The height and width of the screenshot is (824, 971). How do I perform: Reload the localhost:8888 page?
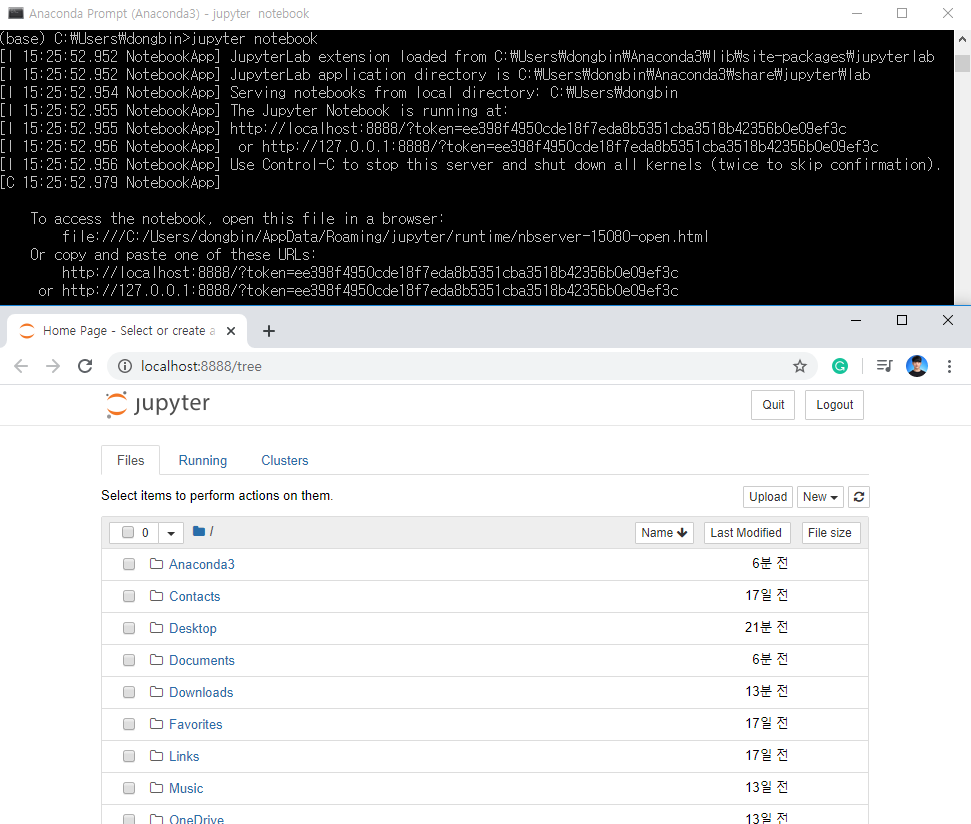coord(85,366)
